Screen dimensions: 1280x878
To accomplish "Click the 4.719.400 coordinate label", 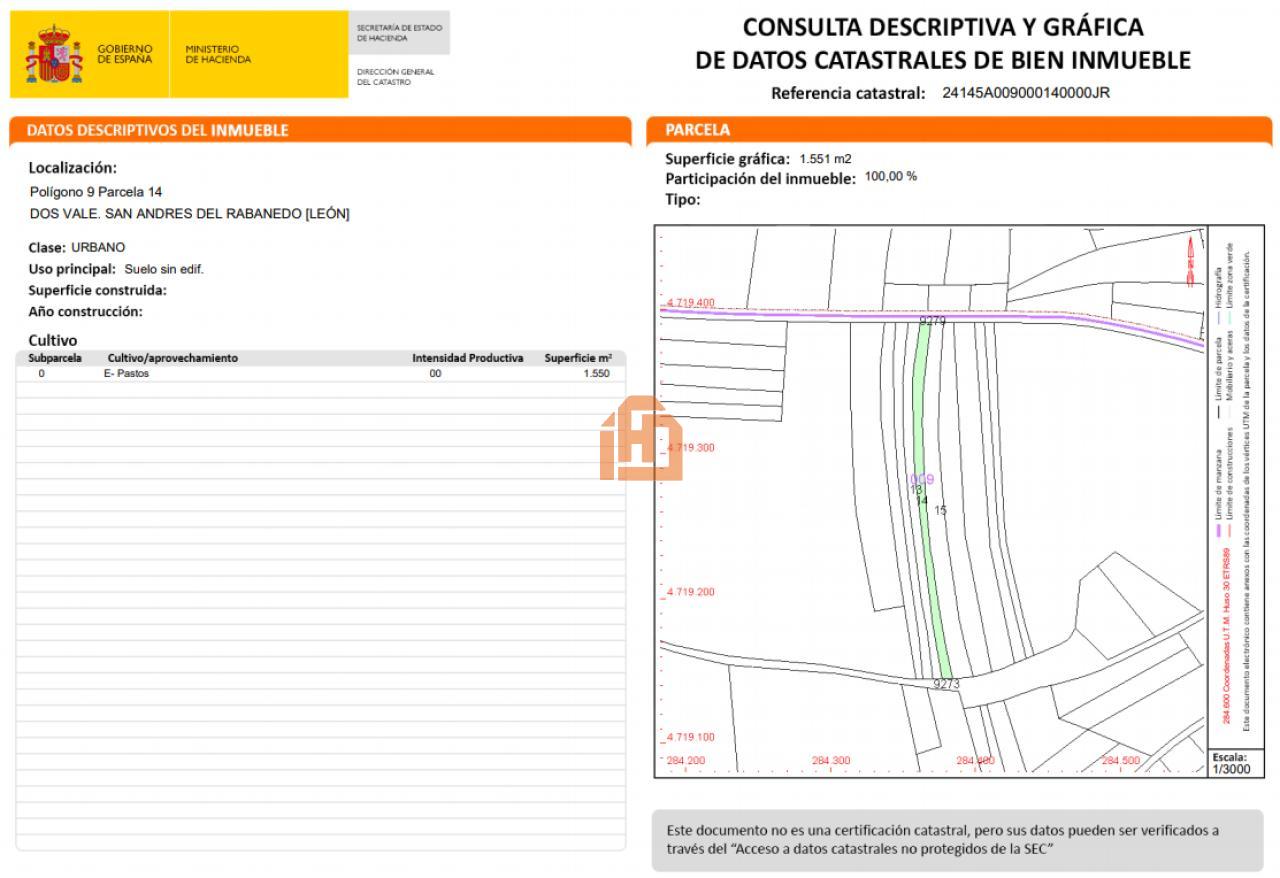I will [691, 302].
